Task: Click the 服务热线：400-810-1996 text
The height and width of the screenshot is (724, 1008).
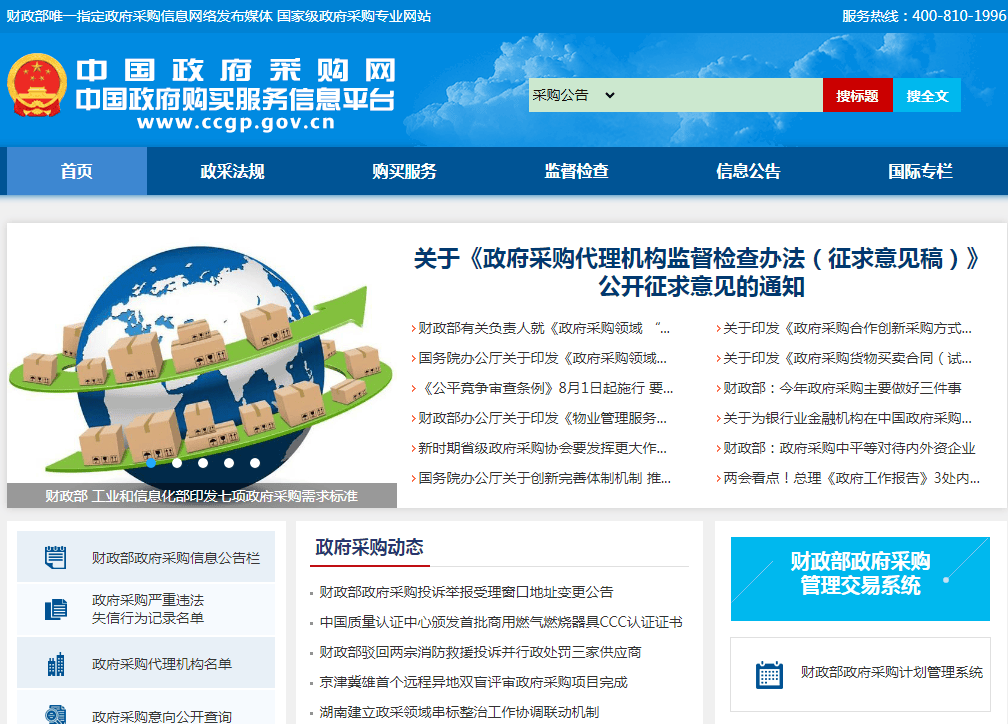Action: [x=924, y=16]
